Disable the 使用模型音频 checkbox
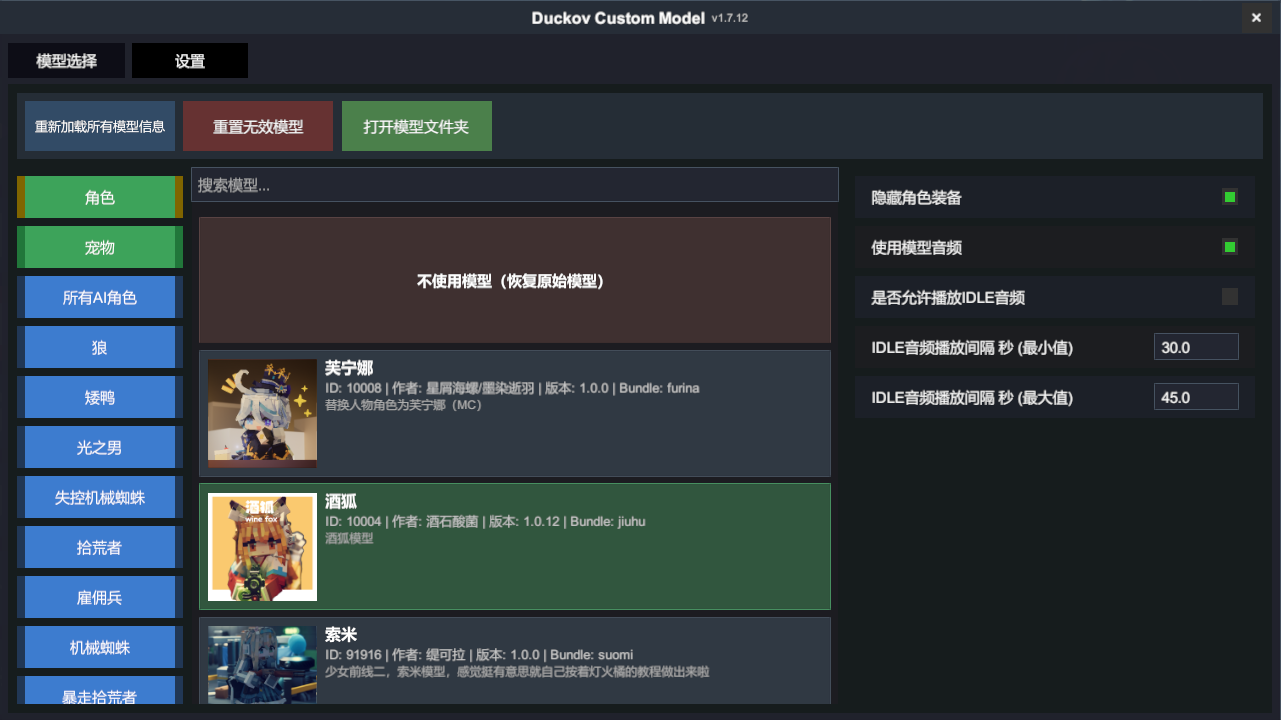 1229,247
